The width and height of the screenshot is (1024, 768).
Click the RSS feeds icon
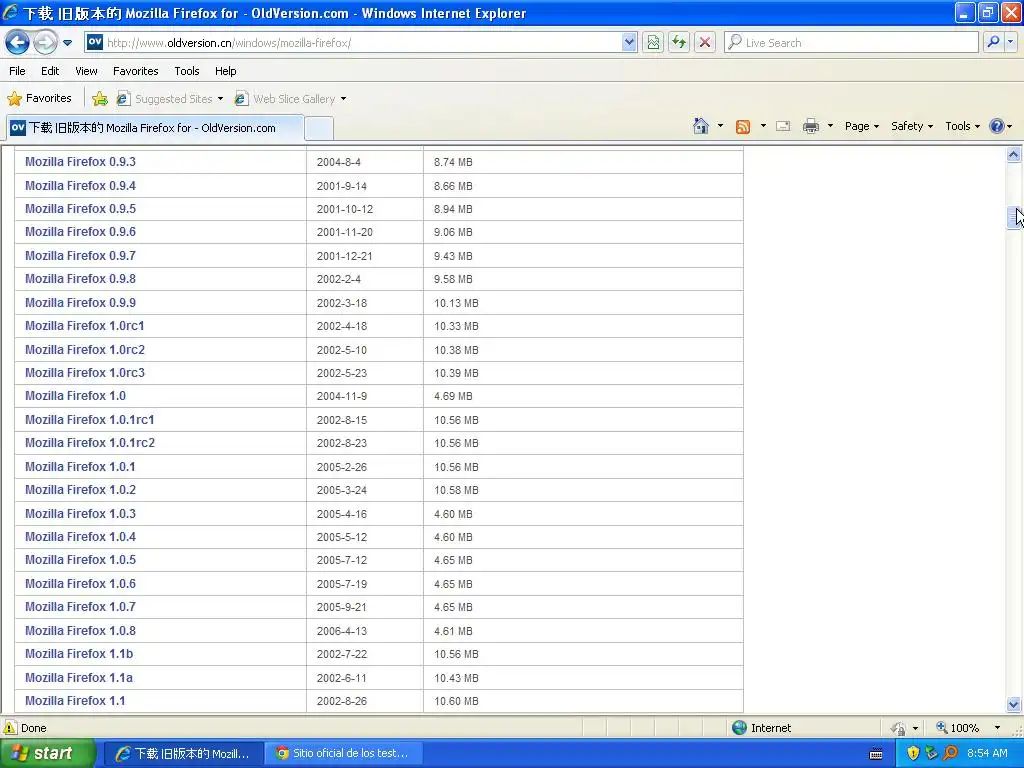[x=743, y=127]
